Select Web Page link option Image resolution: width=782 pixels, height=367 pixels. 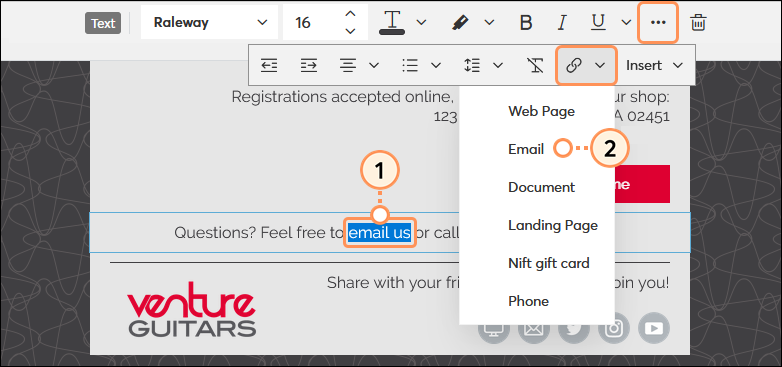542,111
